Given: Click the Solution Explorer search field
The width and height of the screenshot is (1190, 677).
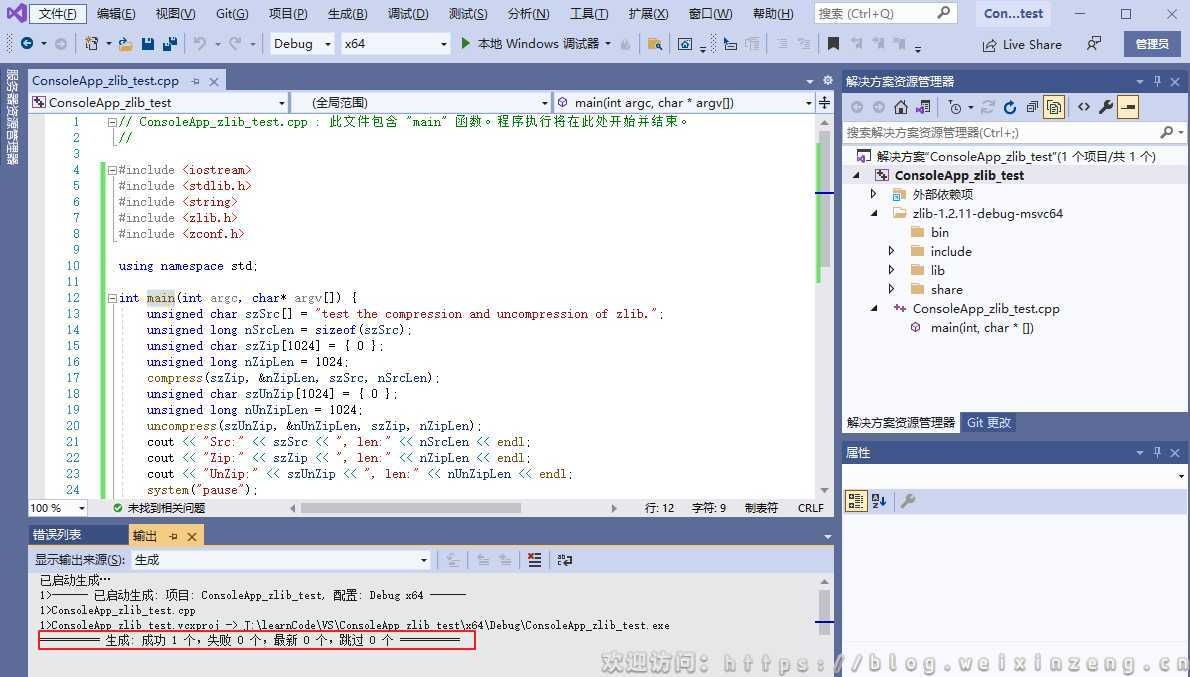Looking at the screenshot, I should [x=1000, y=132].
